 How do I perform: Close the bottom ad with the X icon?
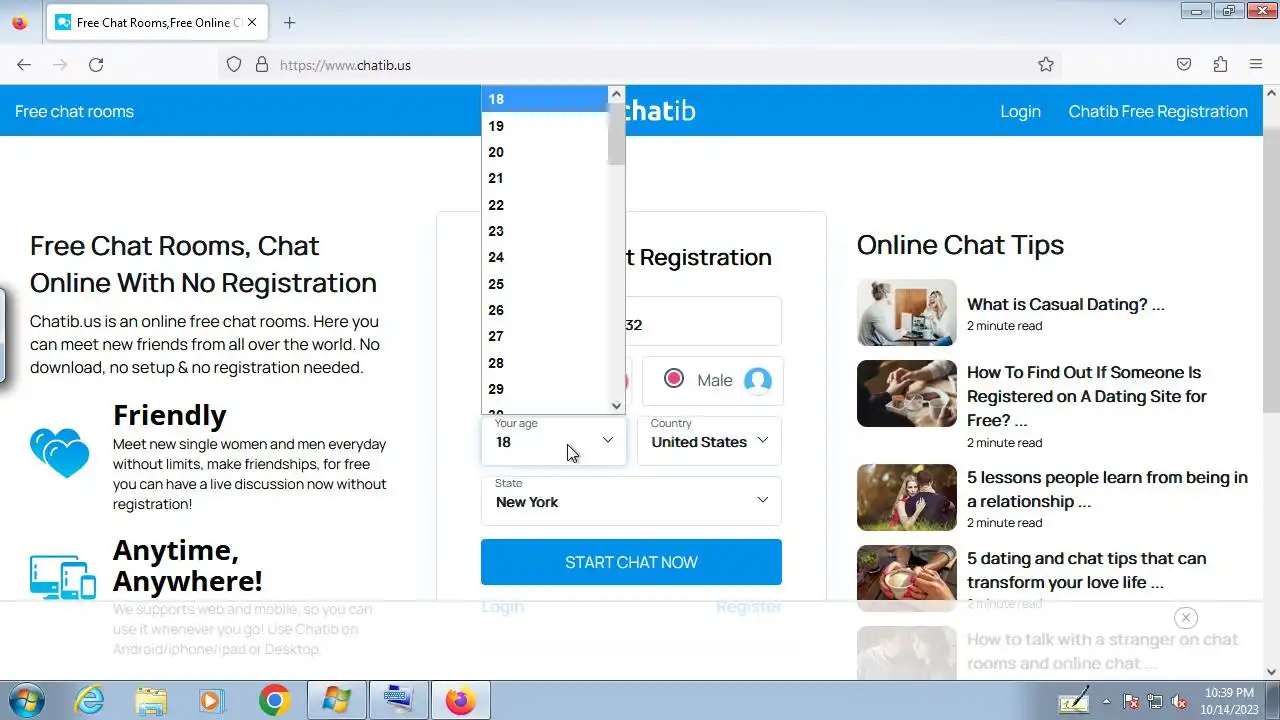1185,617
